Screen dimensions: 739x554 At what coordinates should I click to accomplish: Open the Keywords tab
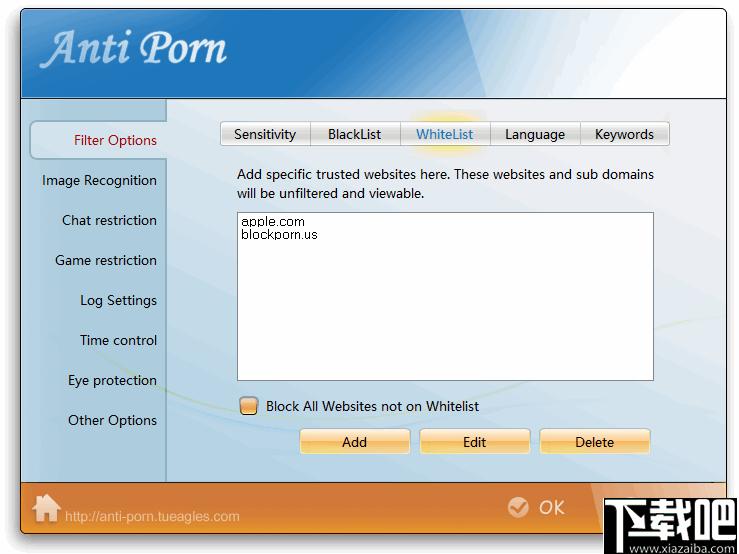point(624,134)
